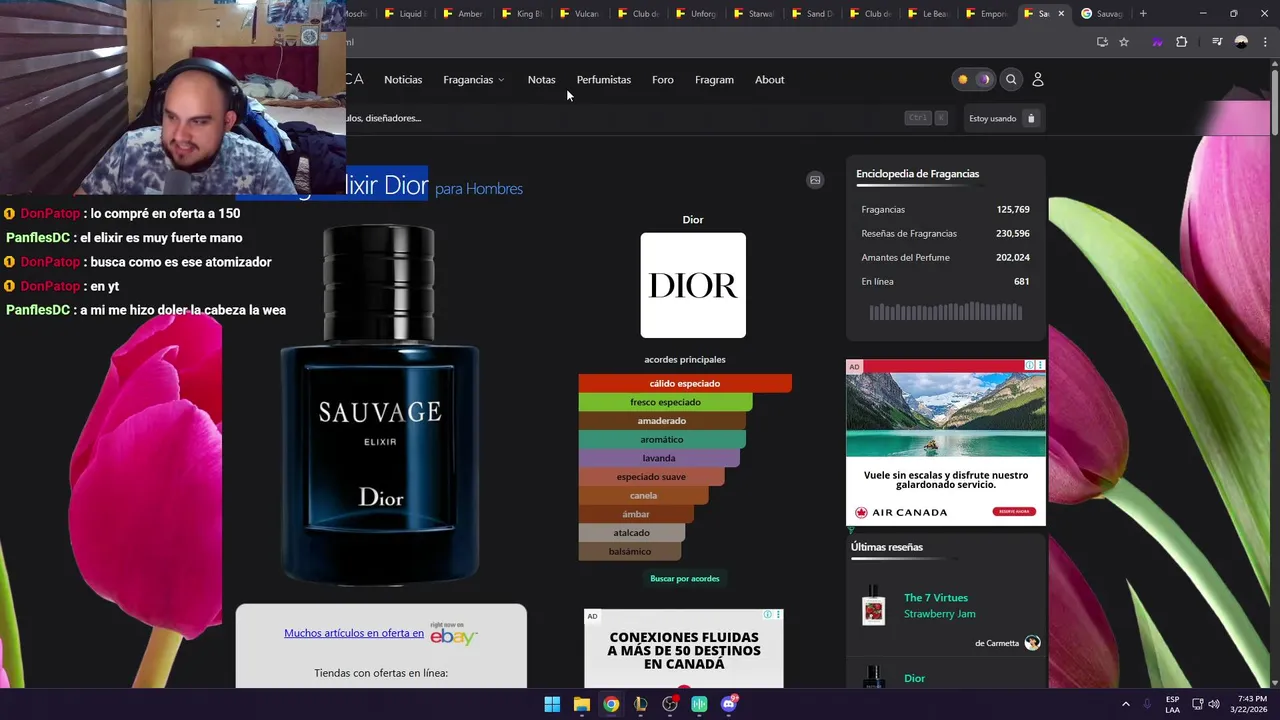
Task: Open the Perfumistas section
Action: pyautogui.click(x=603, y=80)
